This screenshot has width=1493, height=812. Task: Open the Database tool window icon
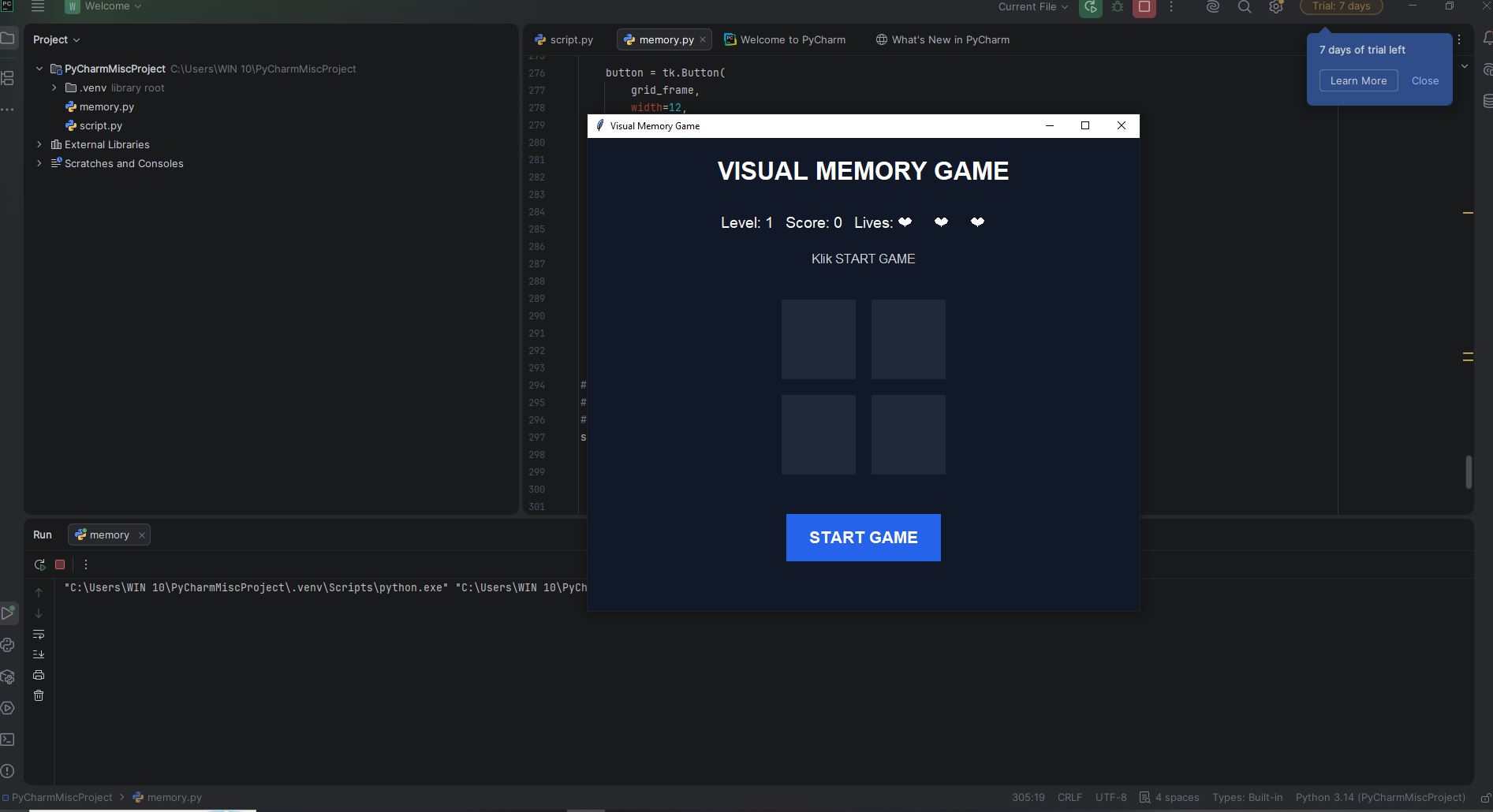click(x=1487, y=101)
